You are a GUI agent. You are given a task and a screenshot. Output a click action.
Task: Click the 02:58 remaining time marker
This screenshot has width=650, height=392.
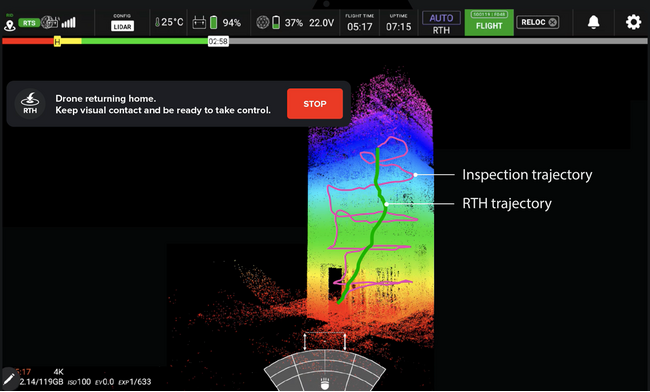coord(218,41)
